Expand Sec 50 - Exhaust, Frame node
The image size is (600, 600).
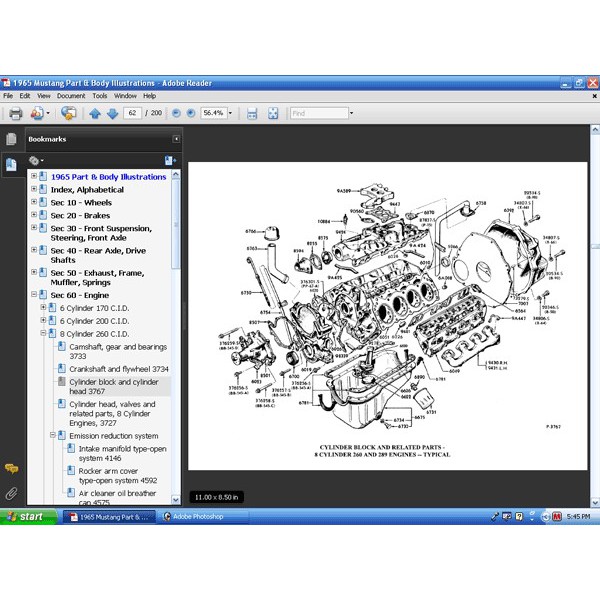click(x=34, y=272)
